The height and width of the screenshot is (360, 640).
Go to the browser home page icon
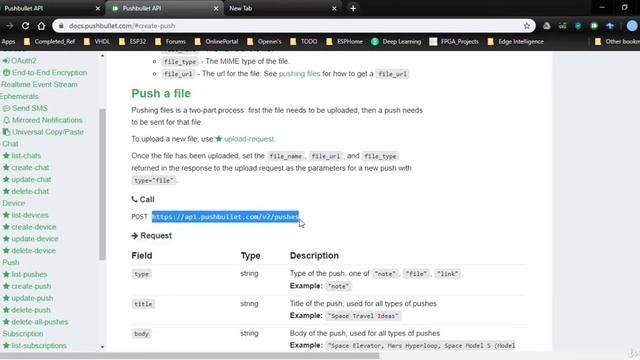point(41,26)
